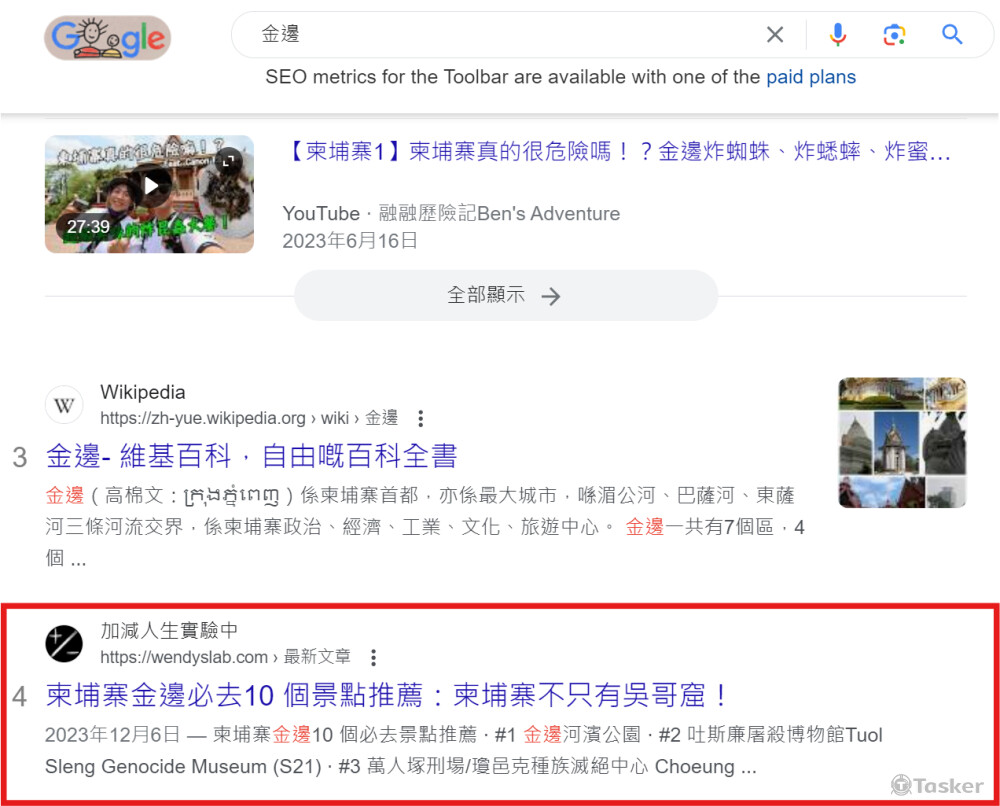Expand the video preview fullscreen icon
Viewport: 1000px width, 806px height.
pos(228,161)
